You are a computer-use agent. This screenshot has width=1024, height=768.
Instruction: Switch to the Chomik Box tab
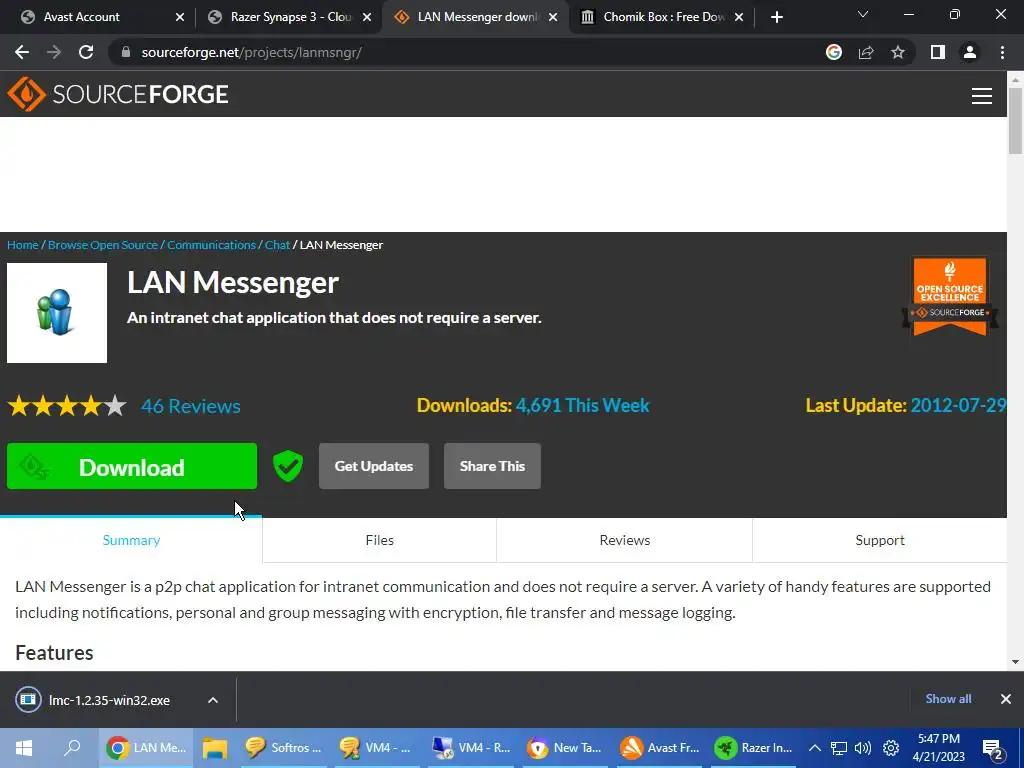click(663, 17)
